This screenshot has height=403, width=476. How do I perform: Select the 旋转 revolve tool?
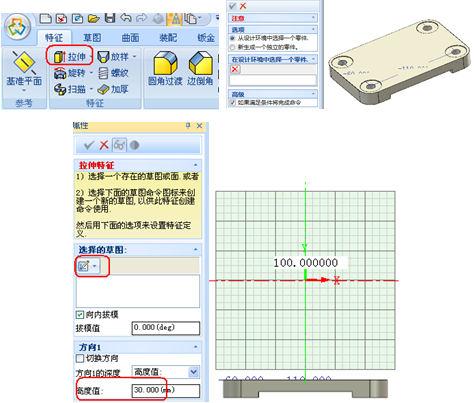pyautogui.click(x=70, y=73)
